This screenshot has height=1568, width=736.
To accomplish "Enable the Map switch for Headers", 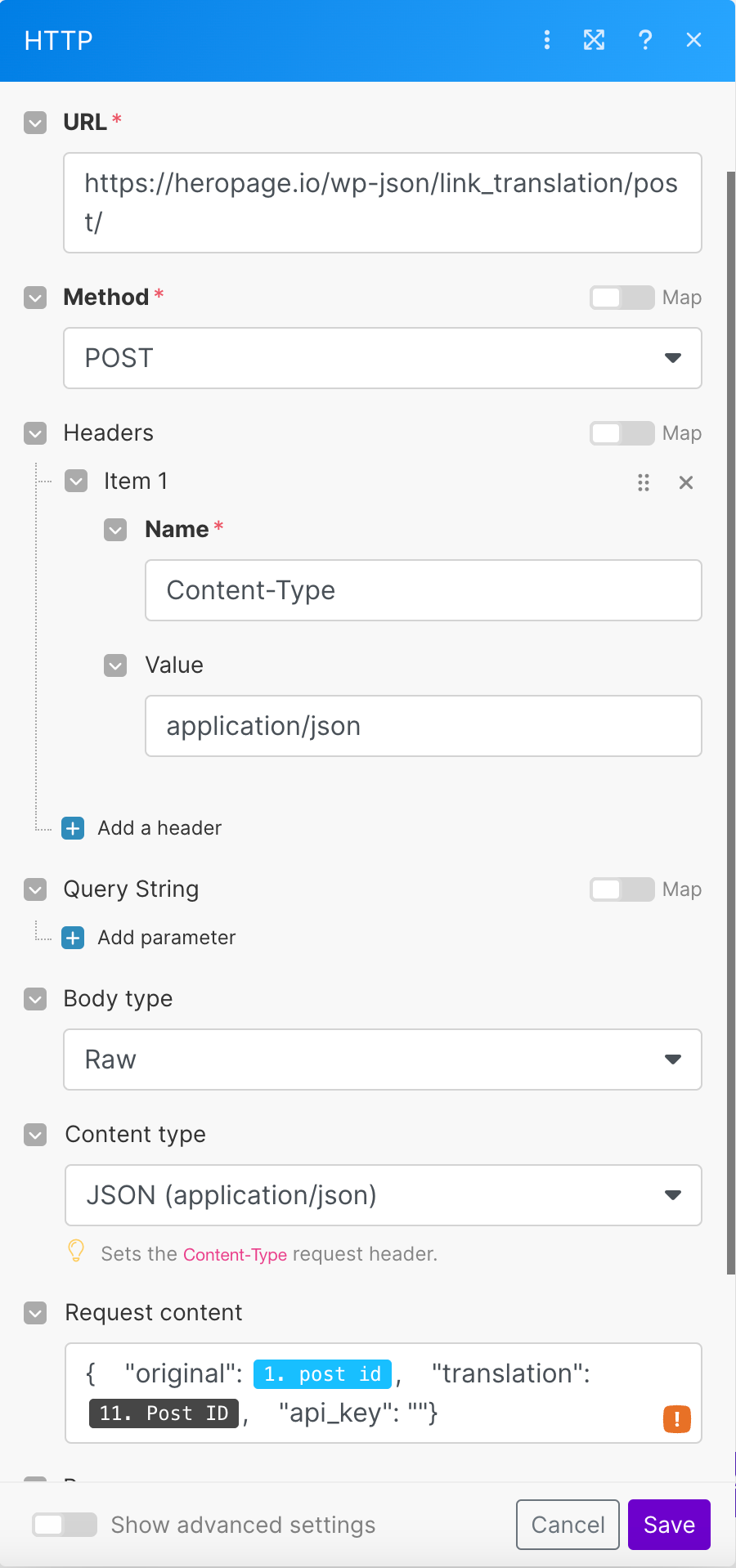I will 622,433.
